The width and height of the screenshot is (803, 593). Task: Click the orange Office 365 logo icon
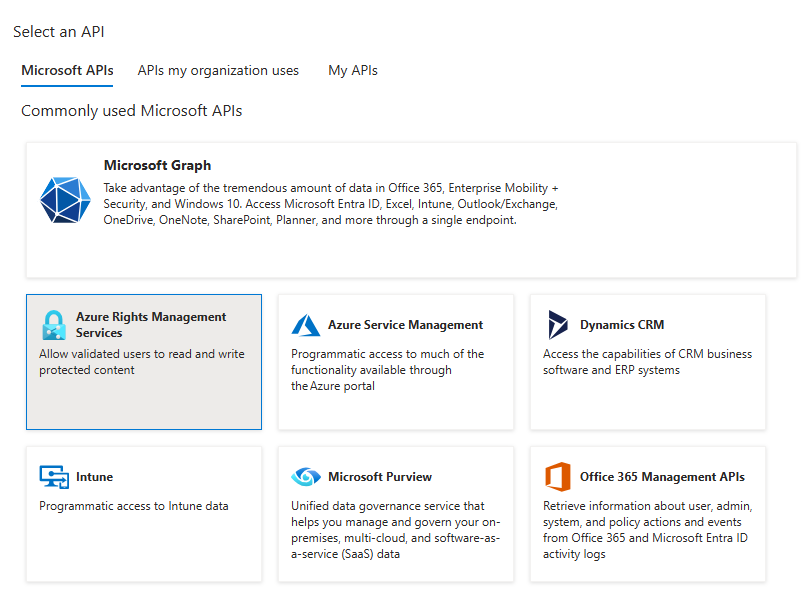(558, 477)
